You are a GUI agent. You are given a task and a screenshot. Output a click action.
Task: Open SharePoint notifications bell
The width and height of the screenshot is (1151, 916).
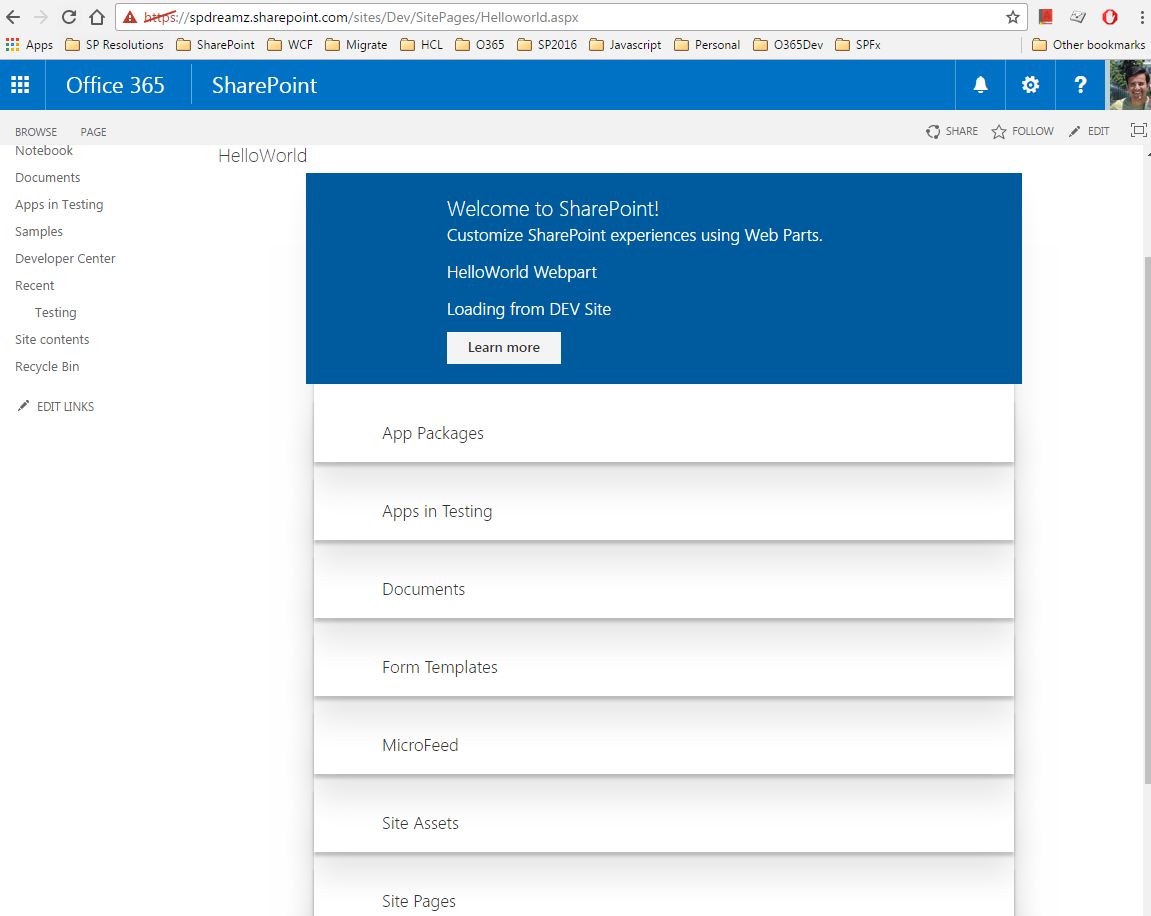coord(980,85)
